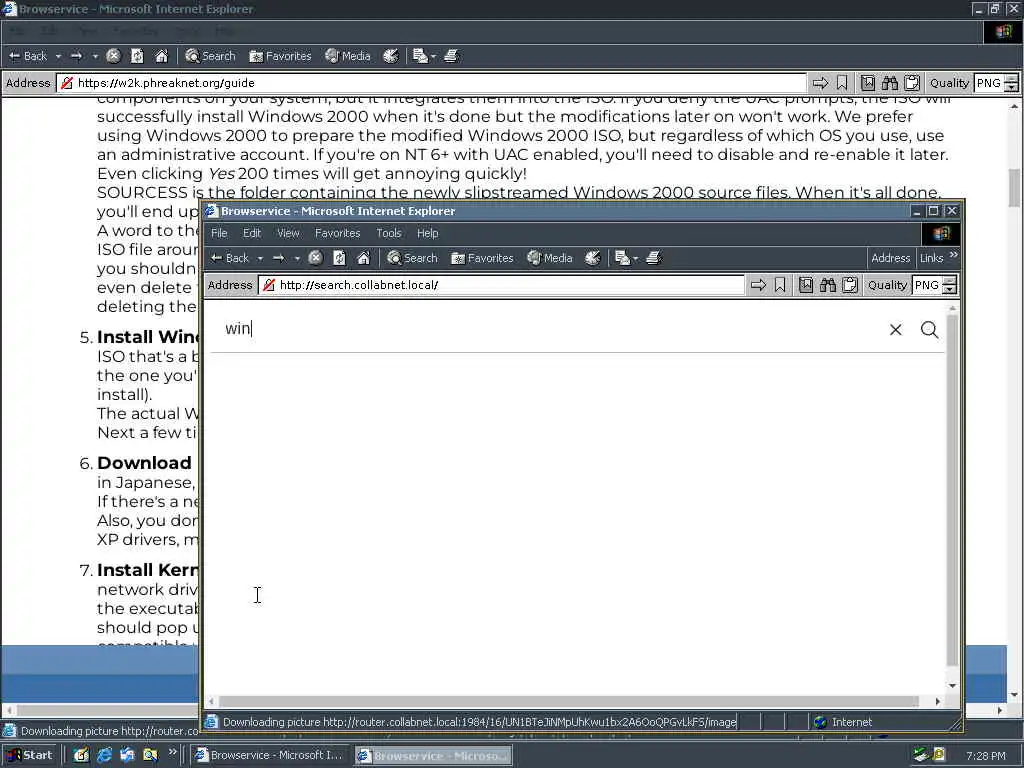The width and height of the screenshot is (1024, 768).
Task: Open the Edit menu in the front window
Action: click(x=252, y=233)
